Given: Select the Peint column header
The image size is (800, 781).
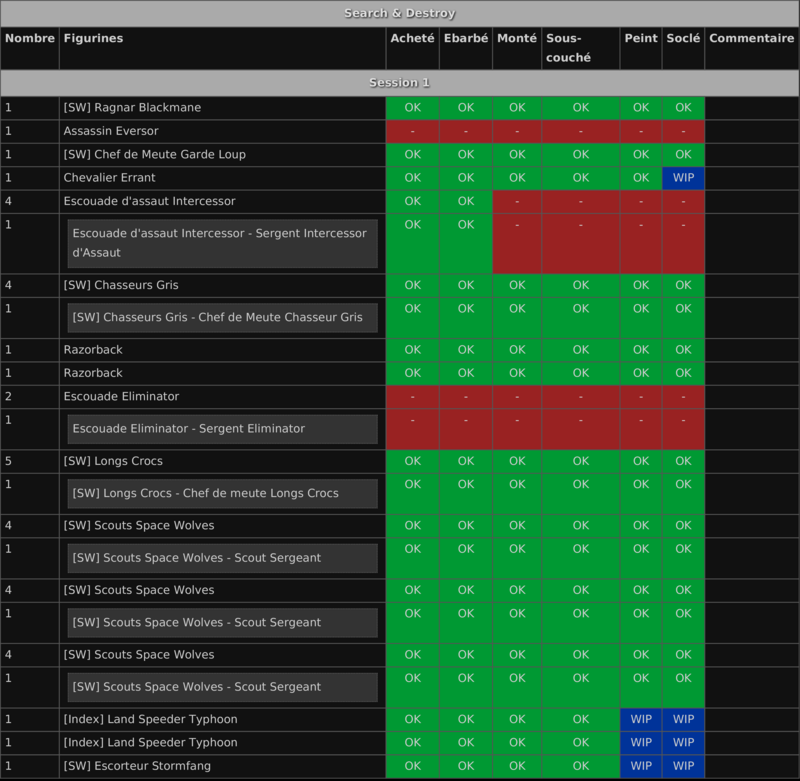Looking at the screenshot, I should pyautogui.click(x=640, y=38).
